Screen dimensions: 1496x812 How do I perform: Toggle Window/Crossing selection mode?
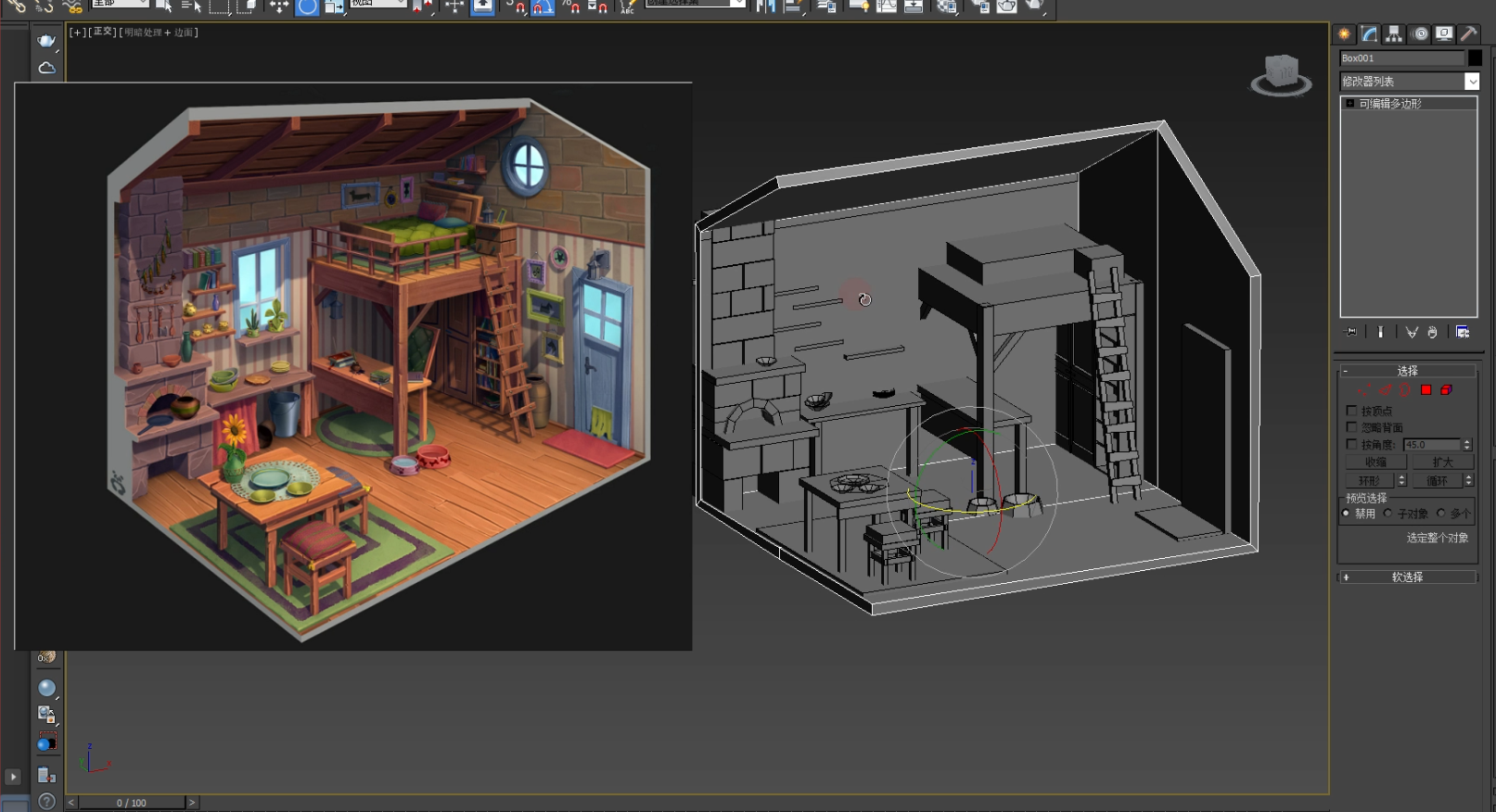coord(247,6)
